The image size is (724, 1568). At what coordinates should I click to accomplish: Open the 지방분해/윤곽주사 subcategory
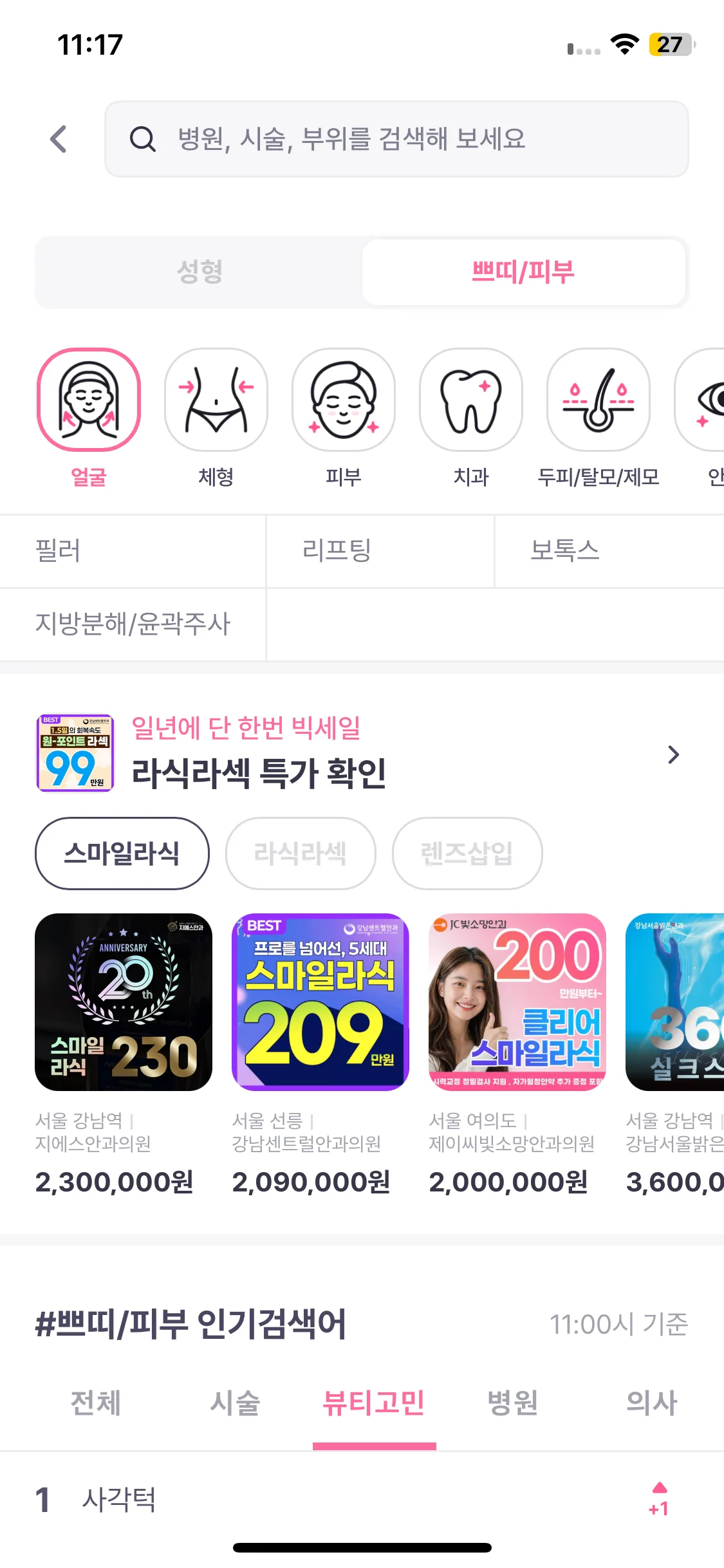(133, 624)
